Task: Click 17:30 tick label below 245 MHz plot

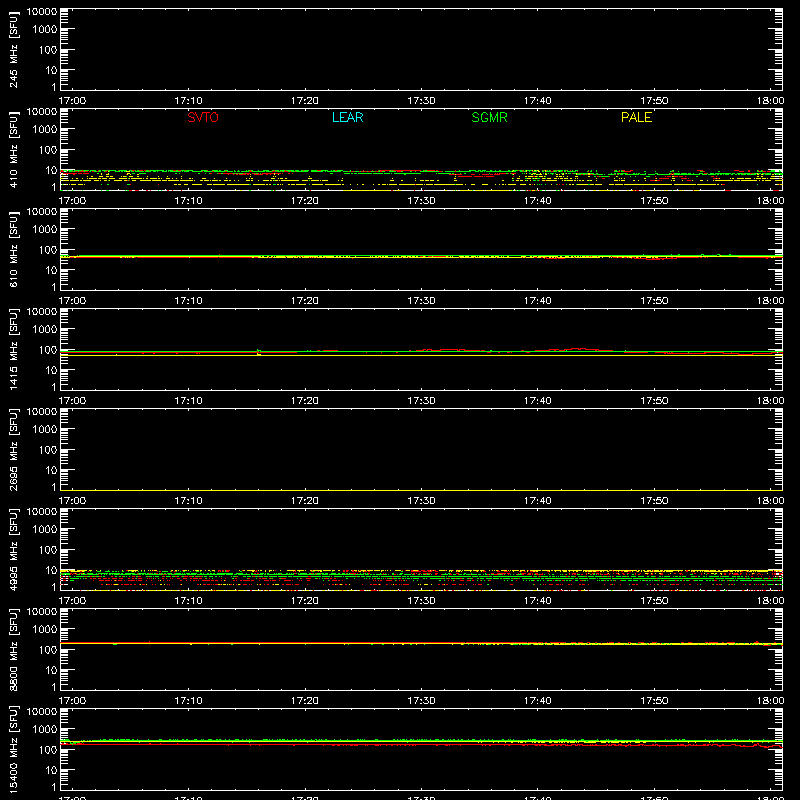Action: point(421,101)
